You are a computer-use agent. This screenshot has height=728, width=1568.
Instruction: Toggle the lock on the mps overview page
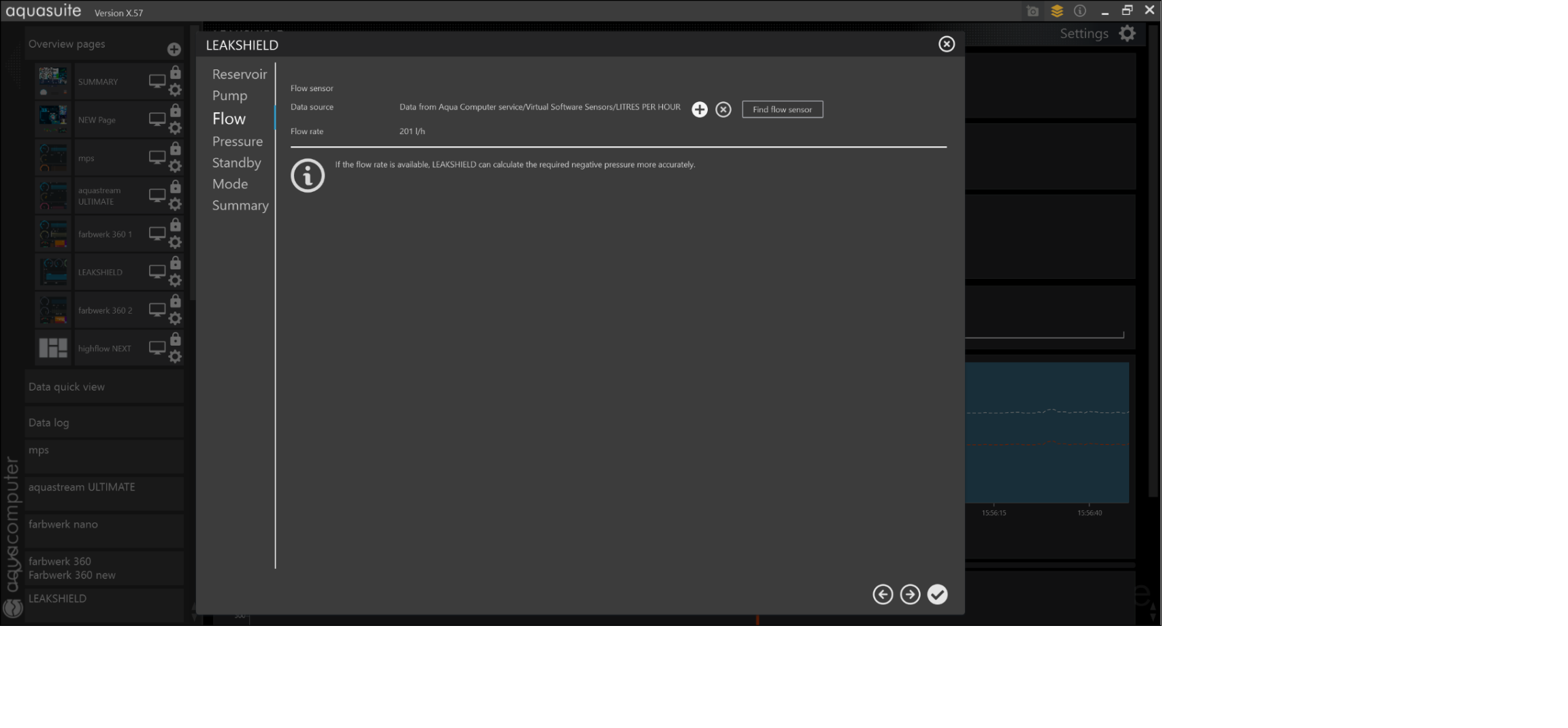point(176,148)
